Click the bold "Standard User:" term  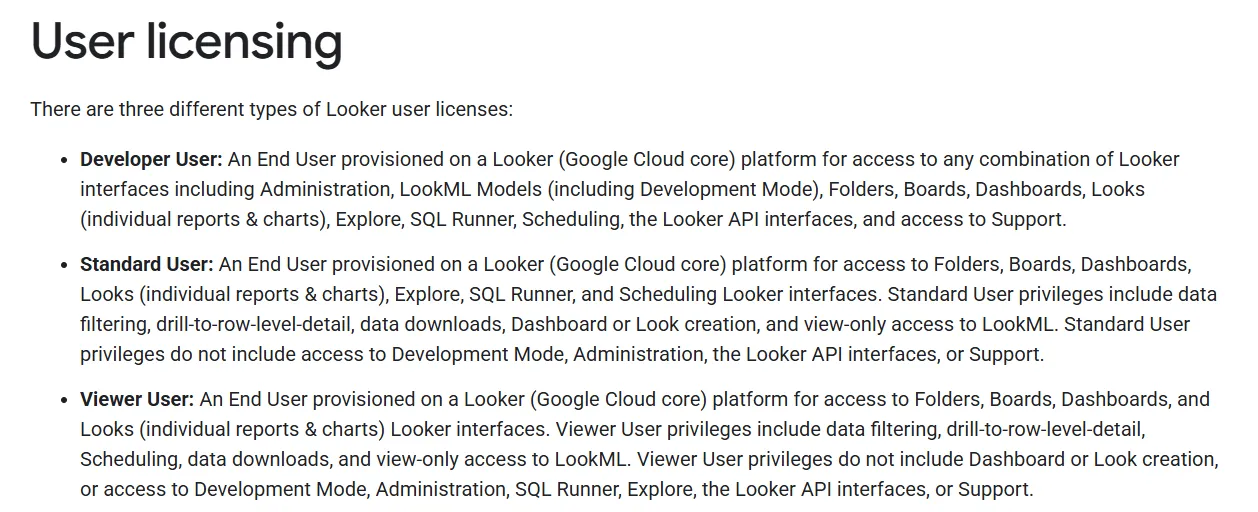point(147,264)
